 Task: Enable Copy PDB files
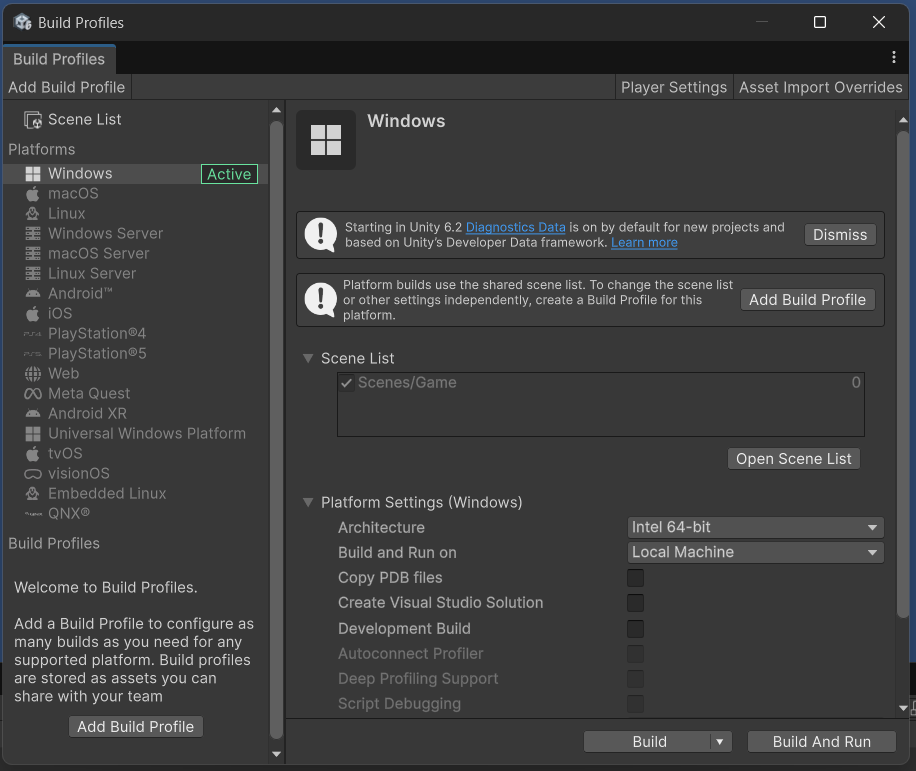[x=635, y=578]
